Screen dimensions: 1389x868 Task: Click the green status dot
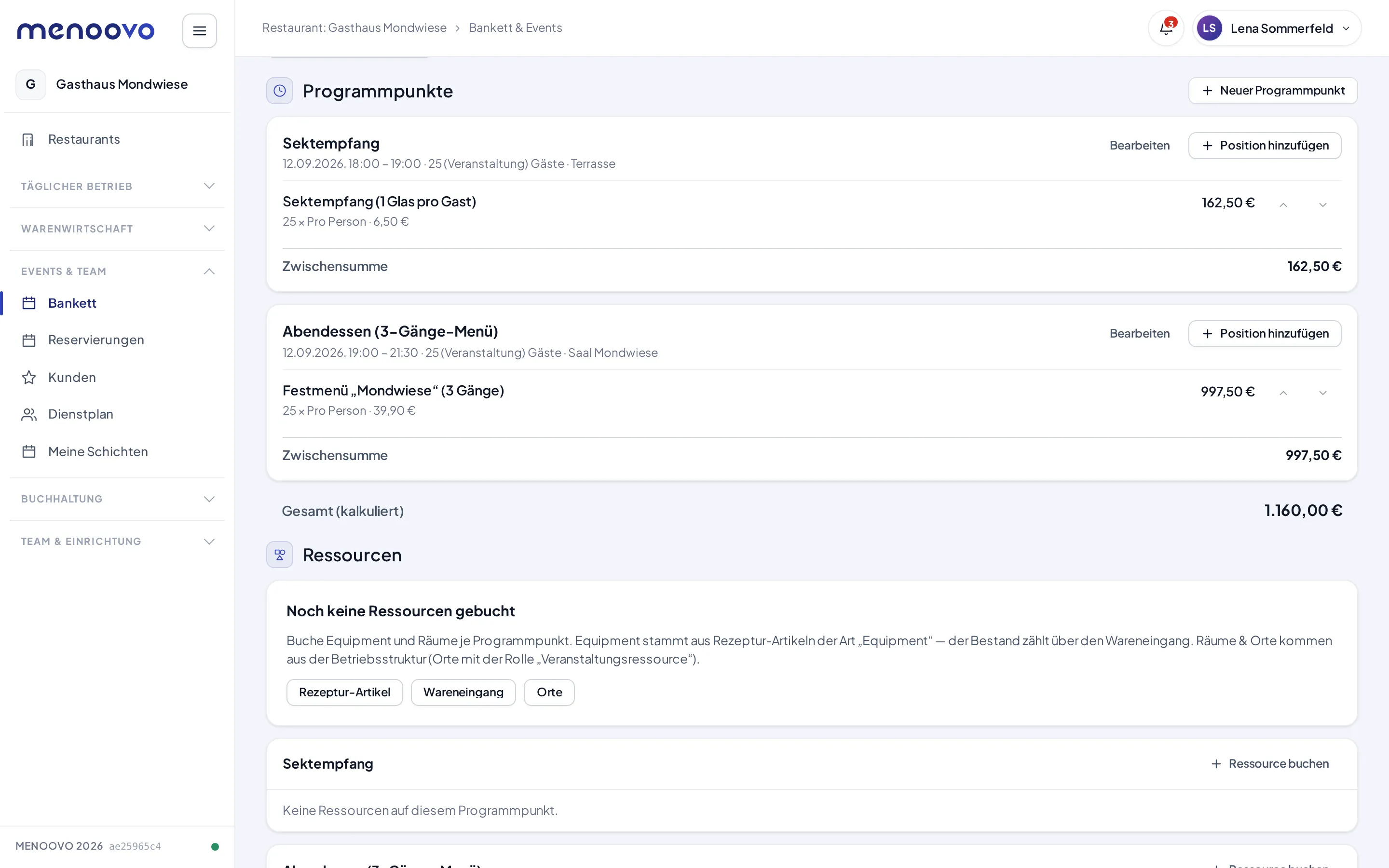pos(215,846)
